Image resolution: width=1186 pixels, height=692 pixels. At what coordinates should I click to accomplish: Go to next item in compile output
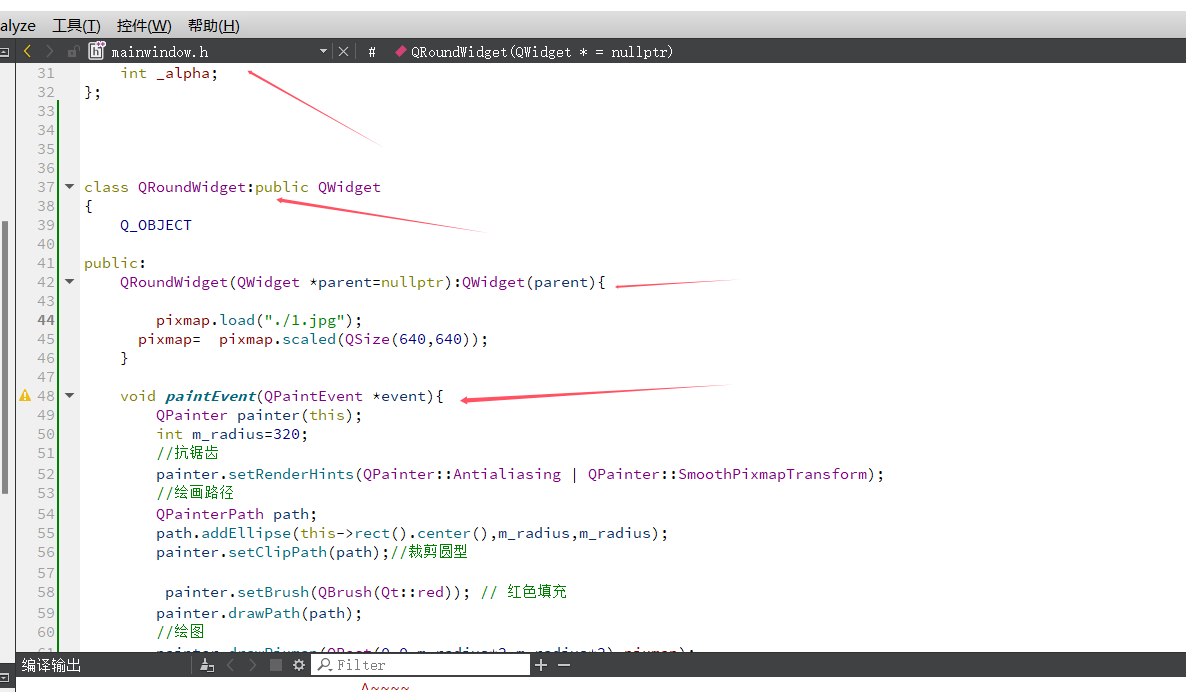(x=253, y=666)
